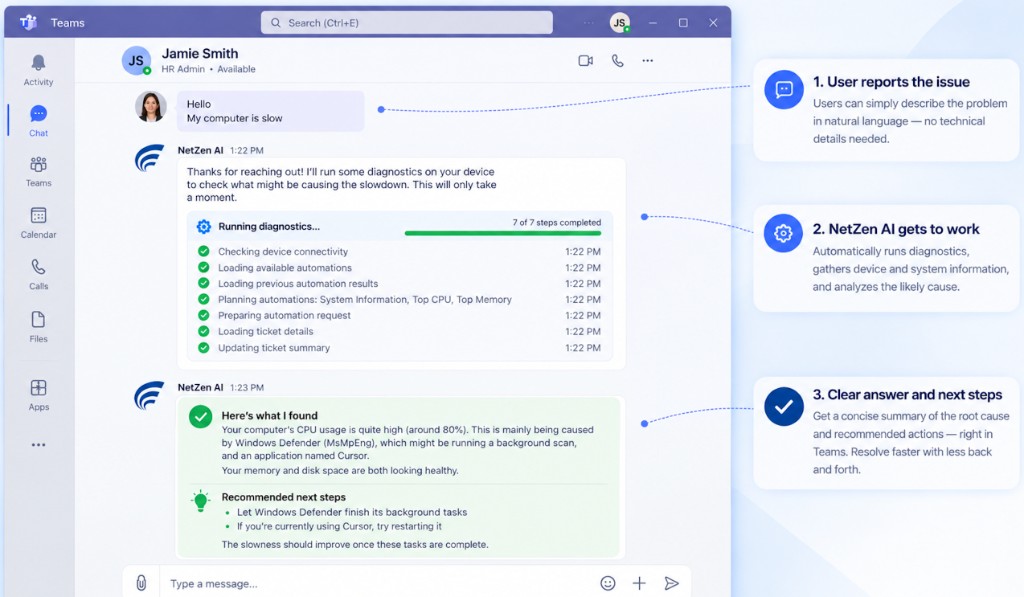Open settings ellipsis in title bar

(x=589, y=23)
